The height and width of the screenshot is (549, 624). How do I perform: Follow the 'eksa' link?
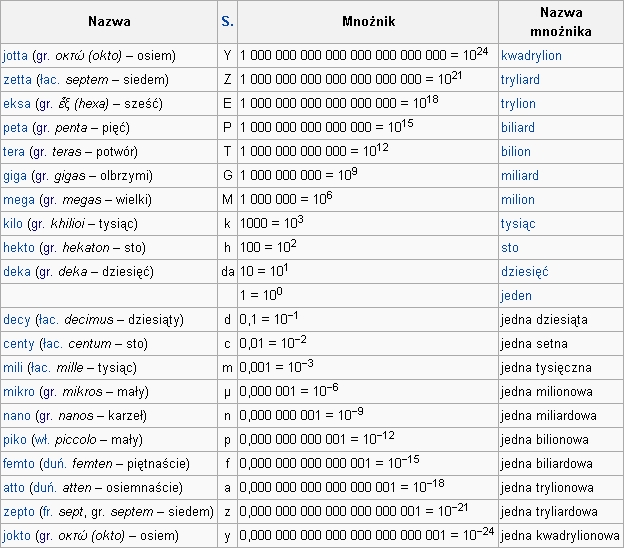tap(17, 104)
